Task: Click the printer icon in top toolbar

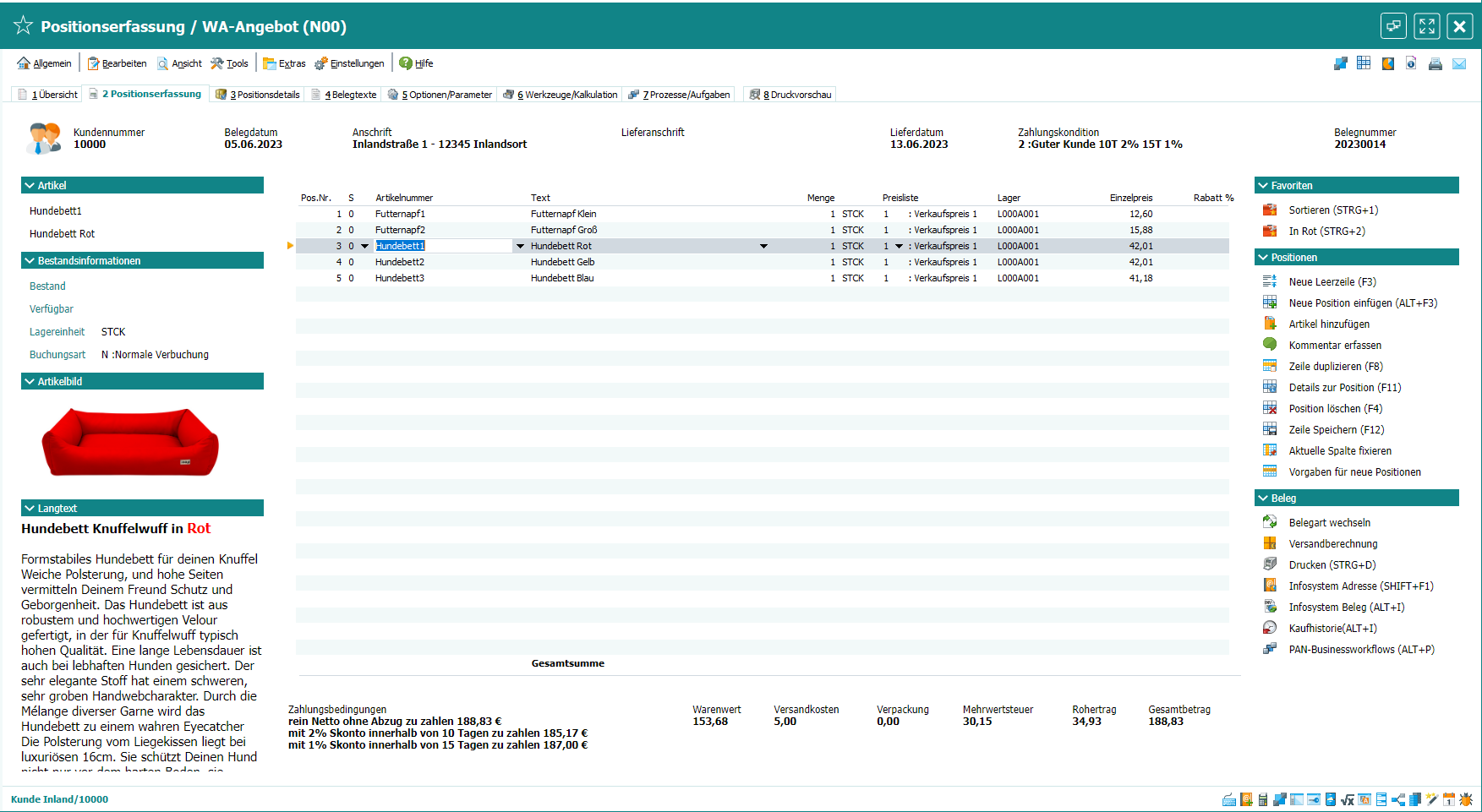Action: point(1435,63)
